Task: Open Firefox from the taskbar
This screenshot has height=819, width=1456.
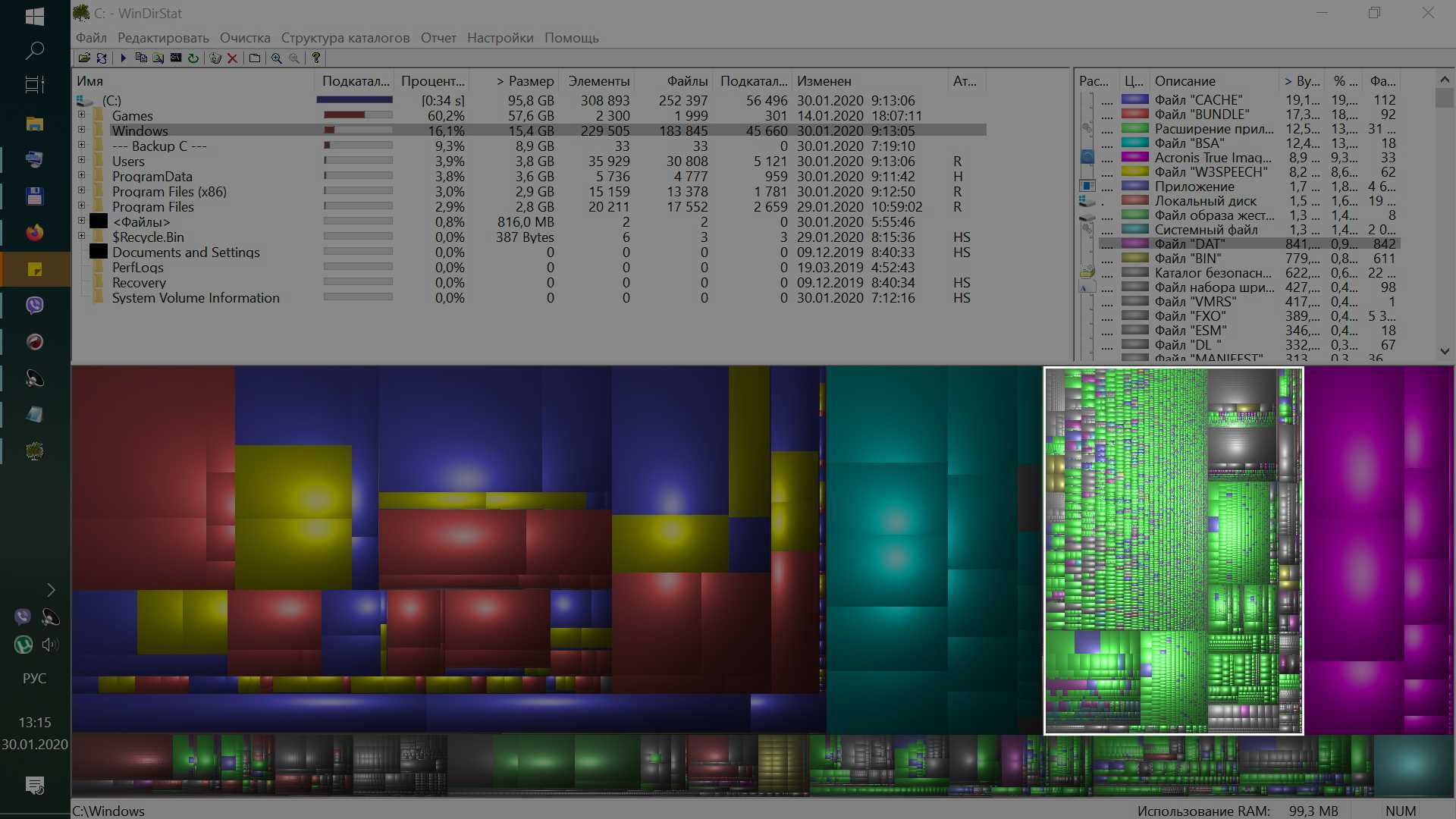Action: 34,233
